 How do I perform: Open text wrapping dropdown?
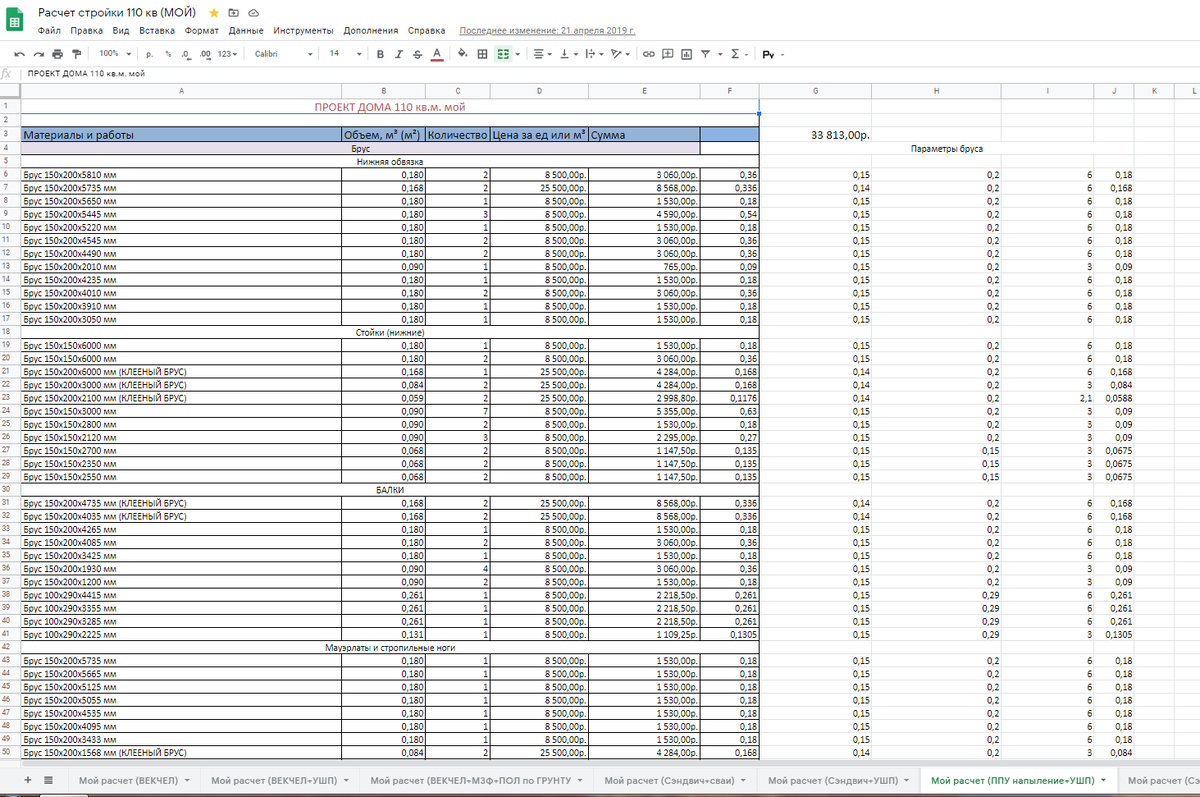pyautogui.click(x=594, y=54)
